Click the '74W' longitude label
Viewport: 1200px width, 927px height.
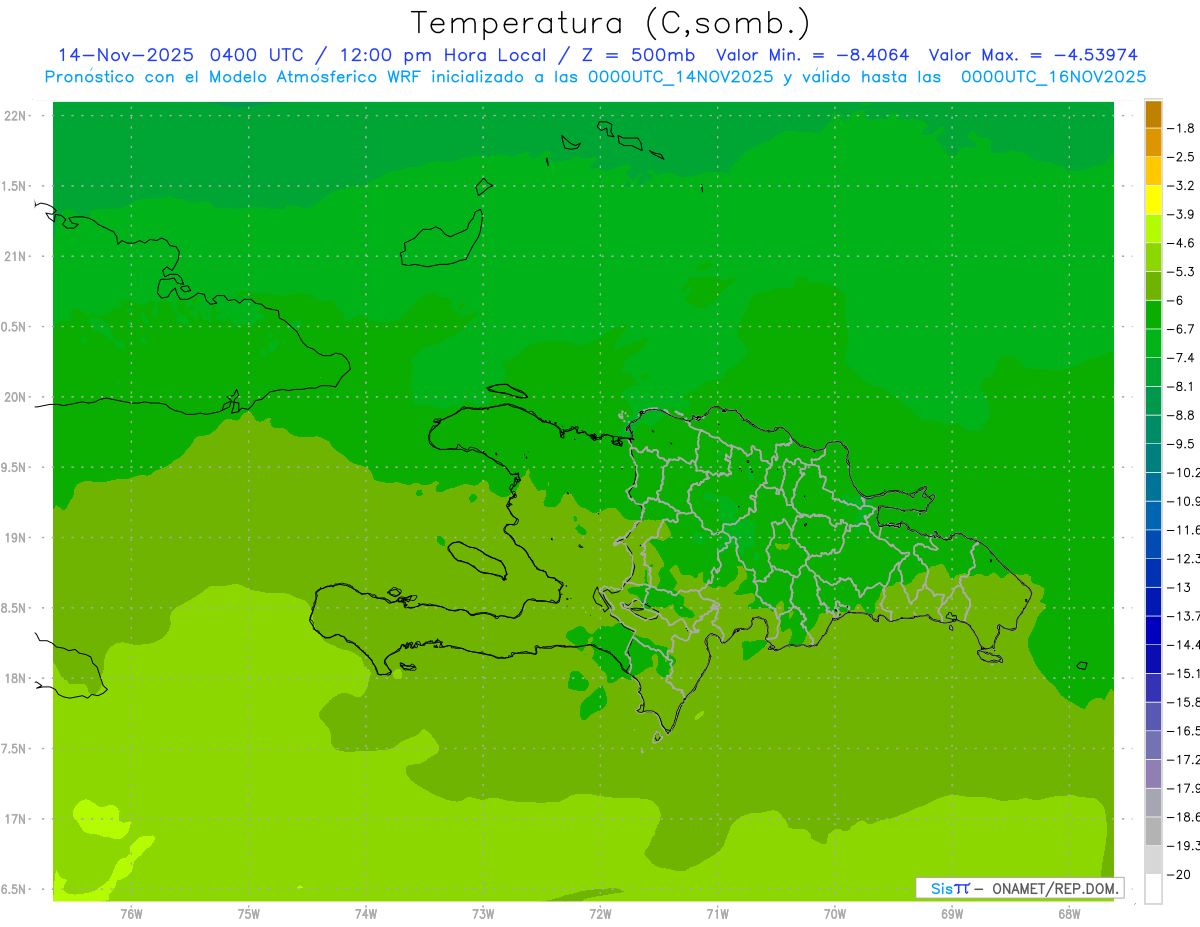click(366, 914)
